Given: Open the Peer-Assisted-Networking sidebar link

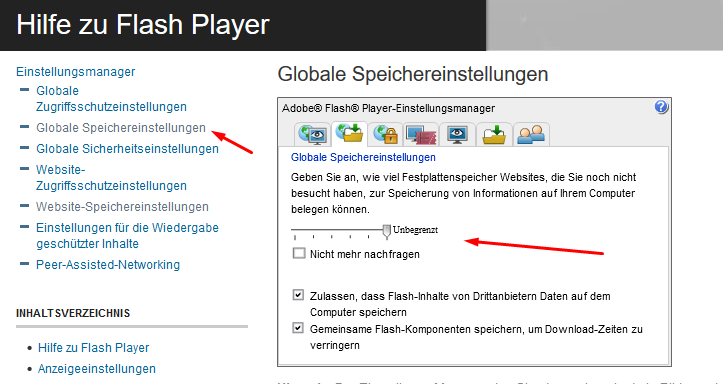Looking at the screenshot, I should [108, 265].
